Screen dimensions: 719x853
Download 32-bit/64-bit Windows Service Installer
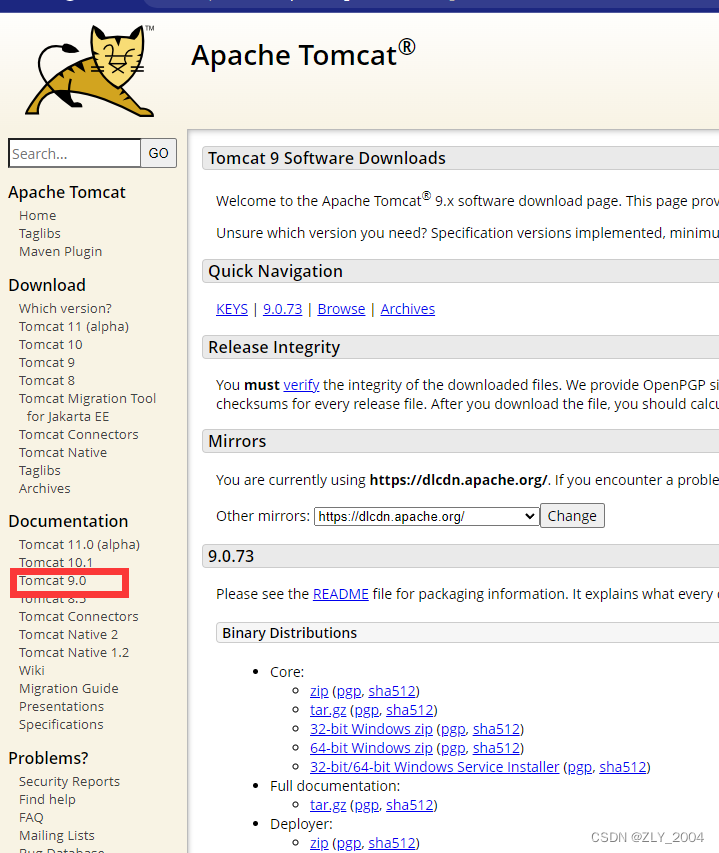pyautogui.click(x=435, y=767)
